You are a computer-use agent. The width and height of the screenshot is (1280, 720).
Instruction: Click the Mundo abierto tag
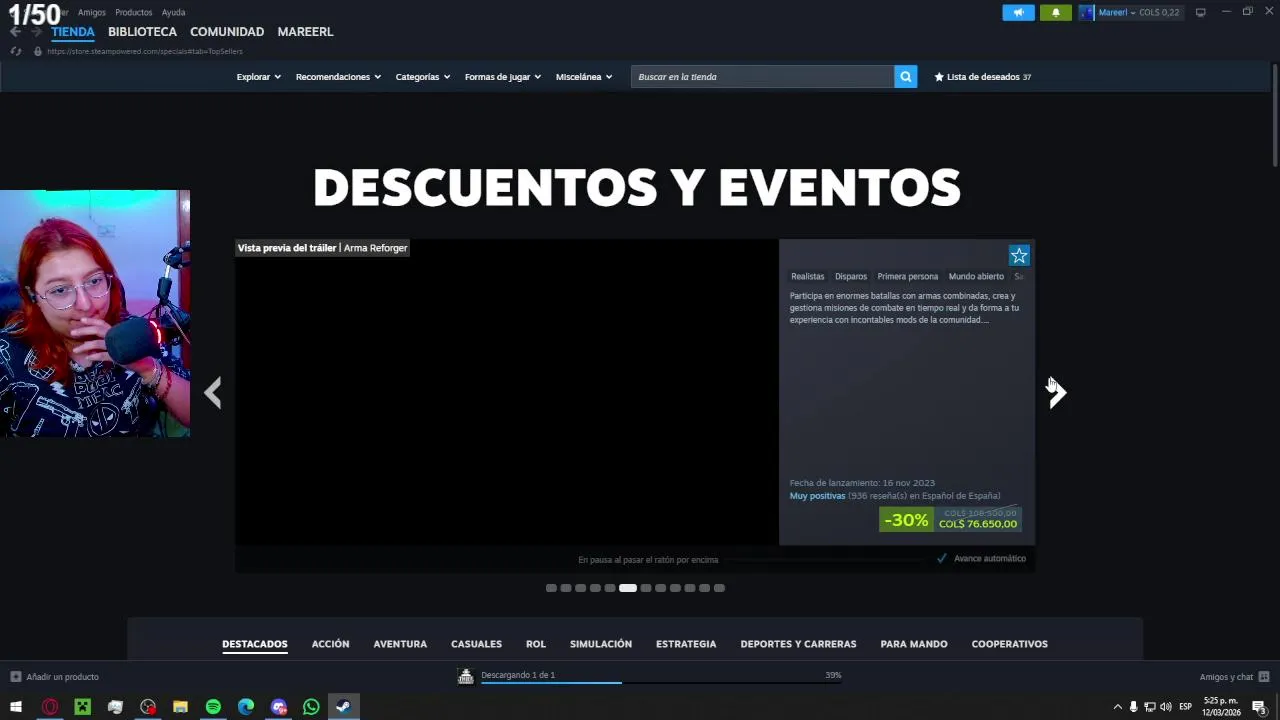tap(976, 276)
